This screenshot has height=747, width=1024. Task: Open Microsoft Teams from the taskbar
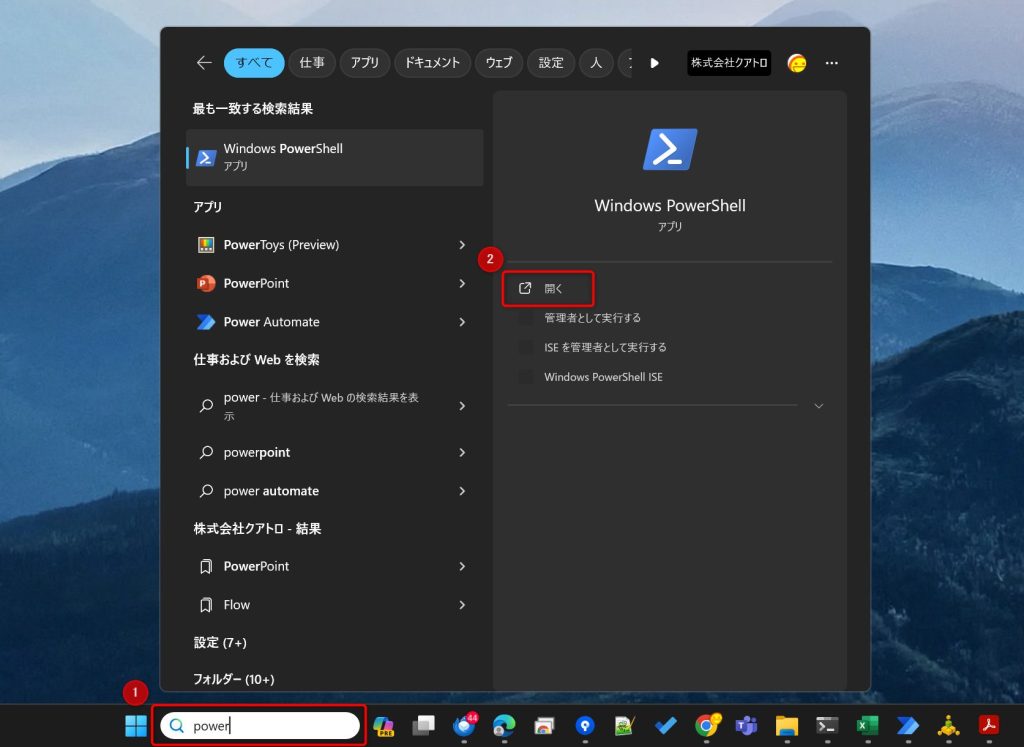(746, 725)
